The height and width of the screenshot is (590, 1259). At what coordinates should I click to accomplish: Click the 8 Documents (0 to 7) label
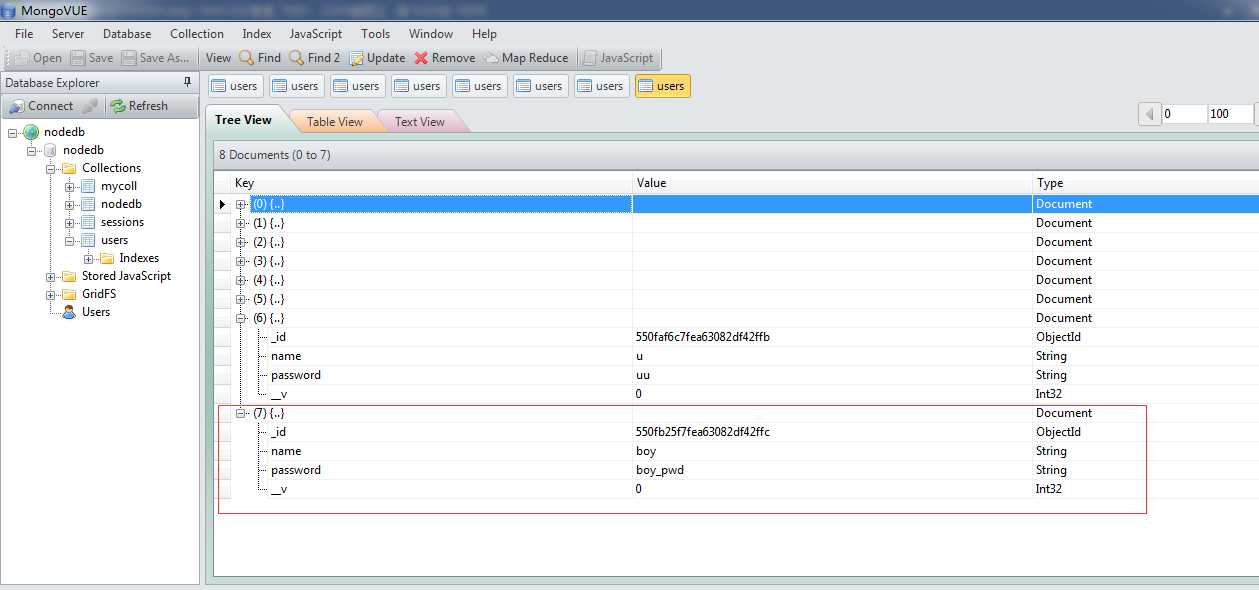click(274, 155)
